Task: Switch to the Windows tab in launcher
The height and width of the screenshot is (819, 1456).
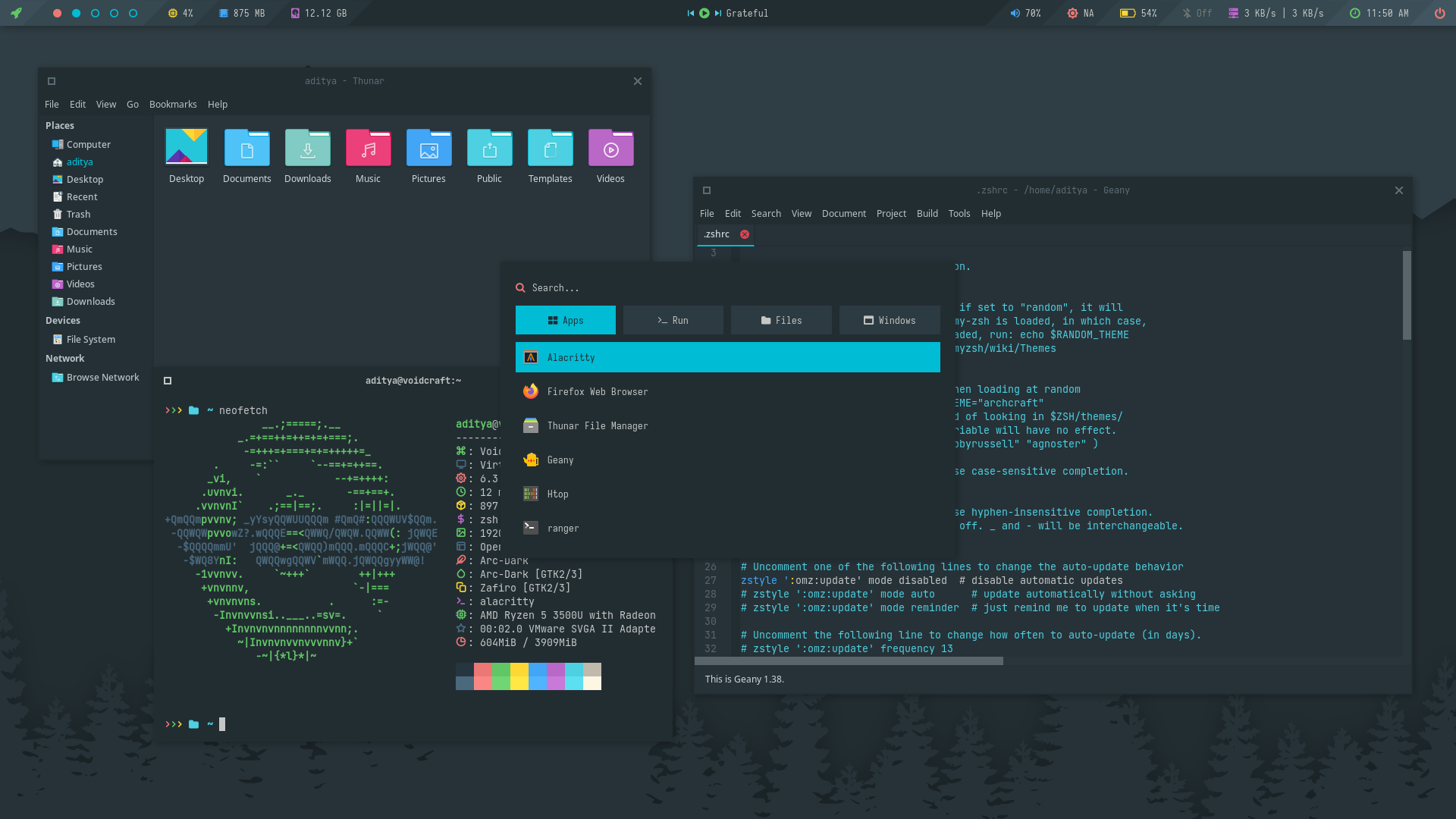Action: [x=889, y=321]
